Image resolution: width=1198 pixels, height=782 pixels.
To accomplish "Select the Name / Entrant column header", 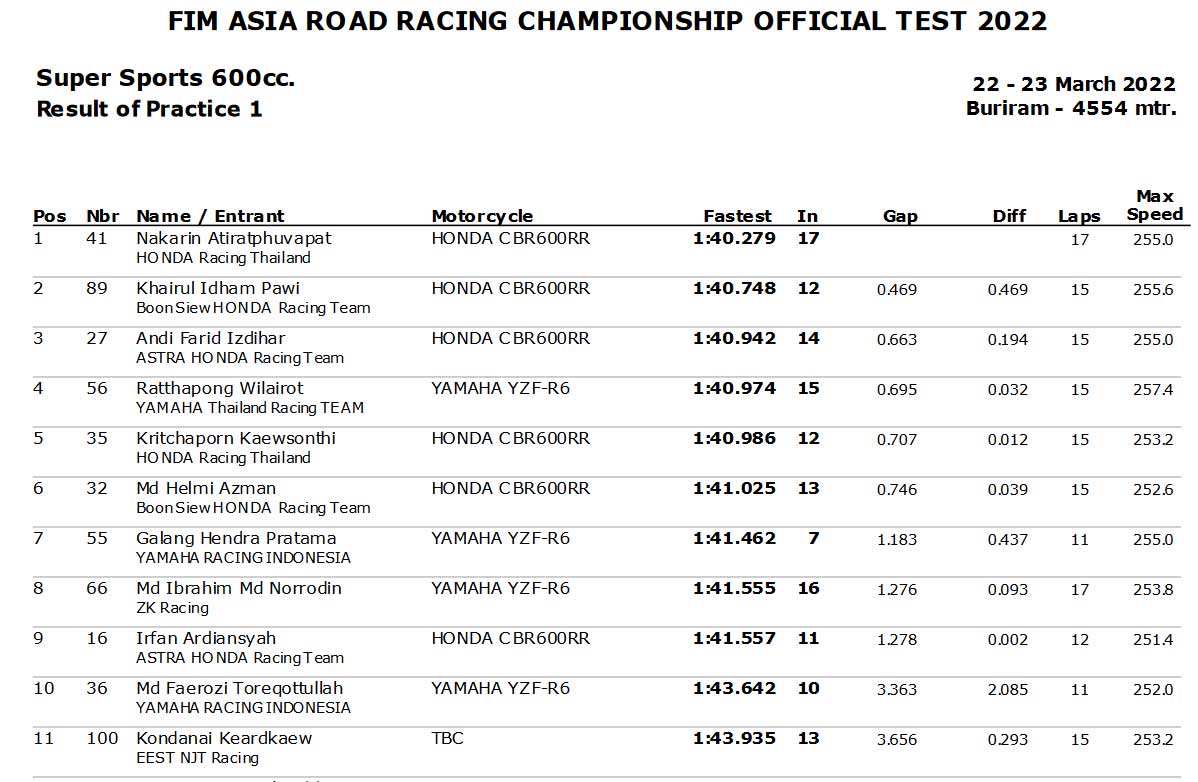I will pos(210,216).
